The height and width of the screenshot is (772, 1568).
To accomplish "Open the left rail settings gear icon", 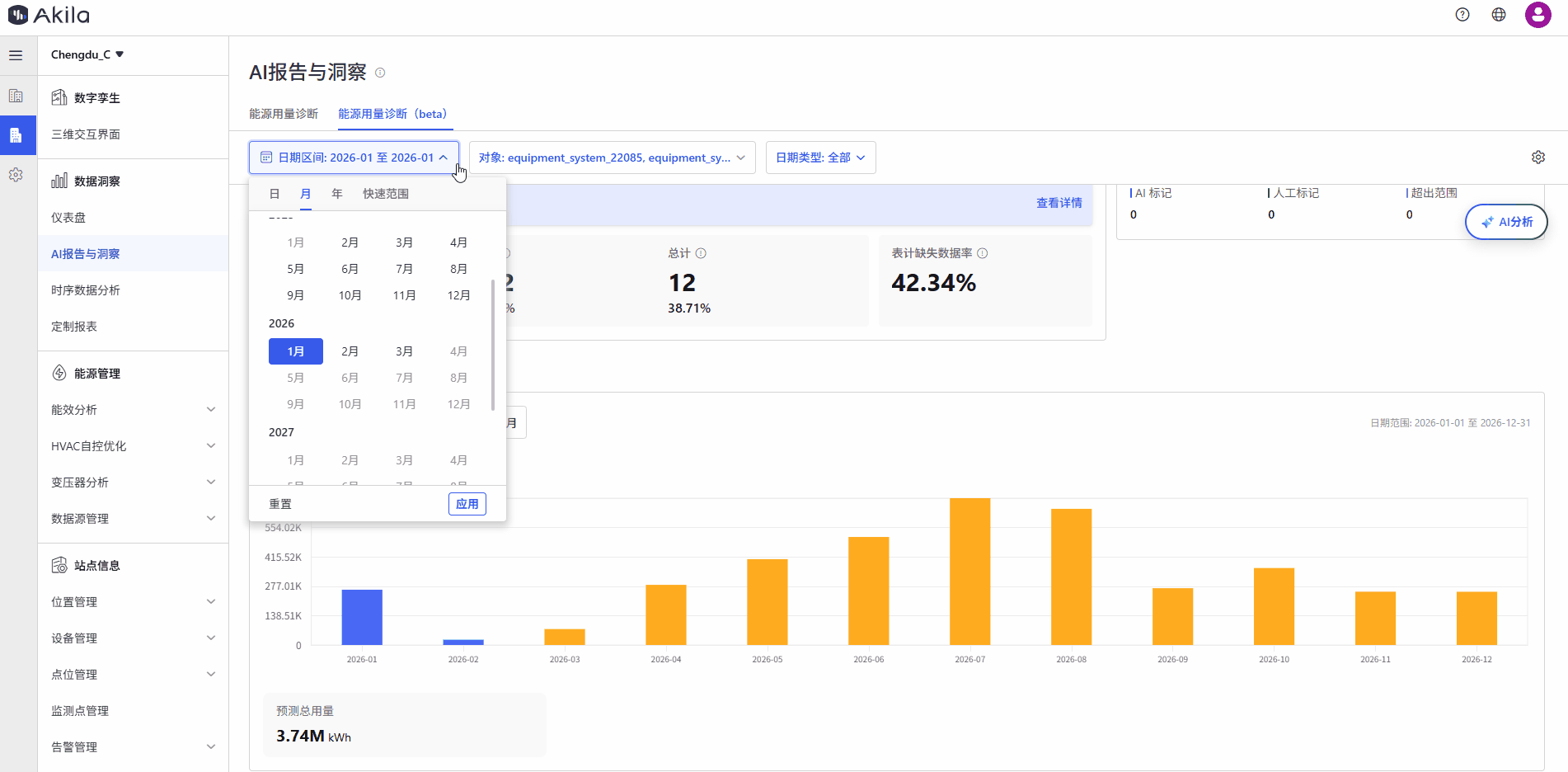I will click(x=16, y=175).
